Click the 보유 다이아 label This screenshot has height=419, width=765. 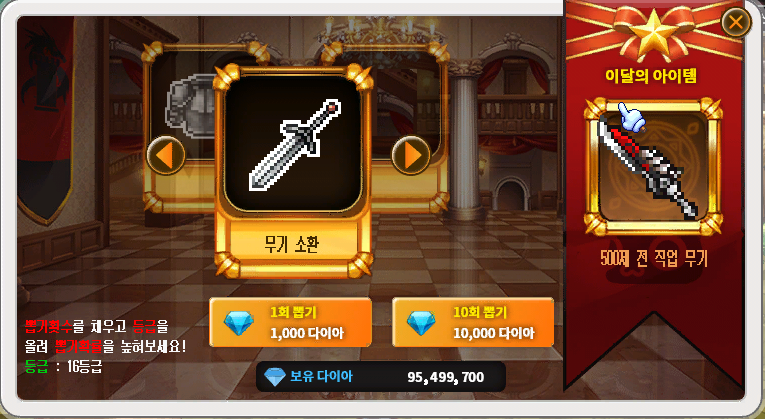click(x=321, y=377)
